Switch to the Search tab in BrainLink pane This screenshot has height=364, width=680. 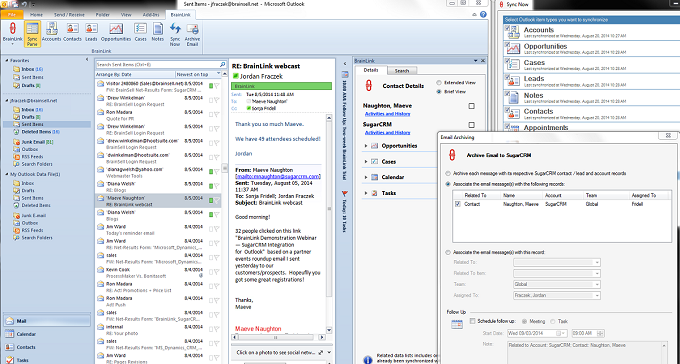click(402, 70)
